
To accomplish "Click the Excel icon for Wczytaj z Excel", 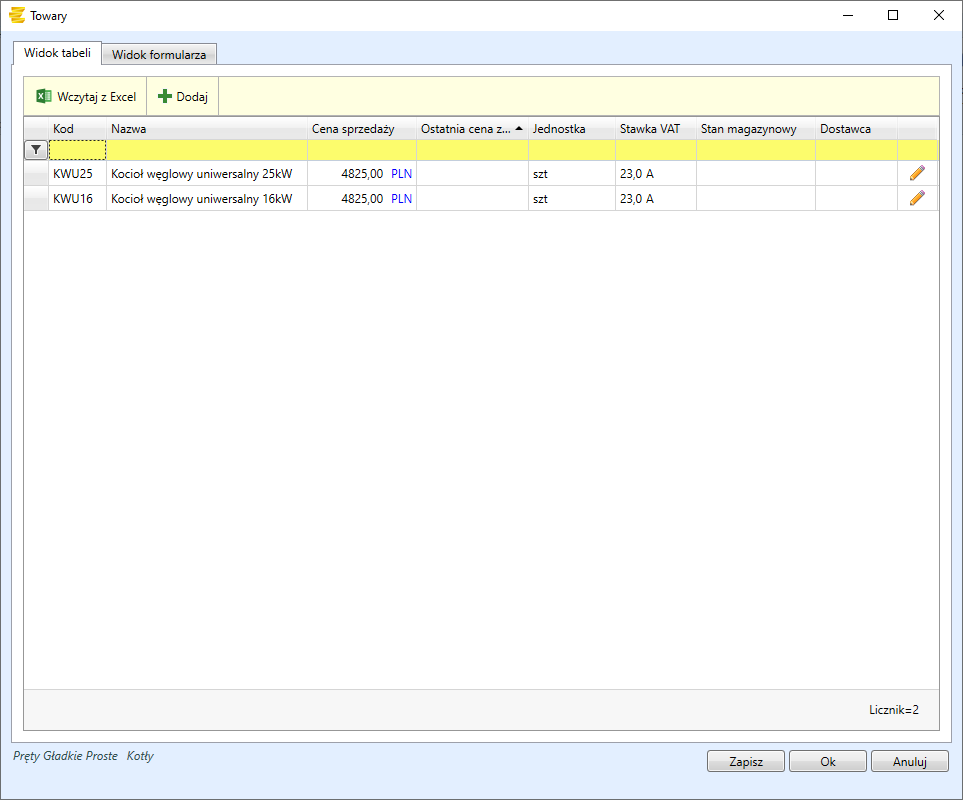I will click(43, 97).
